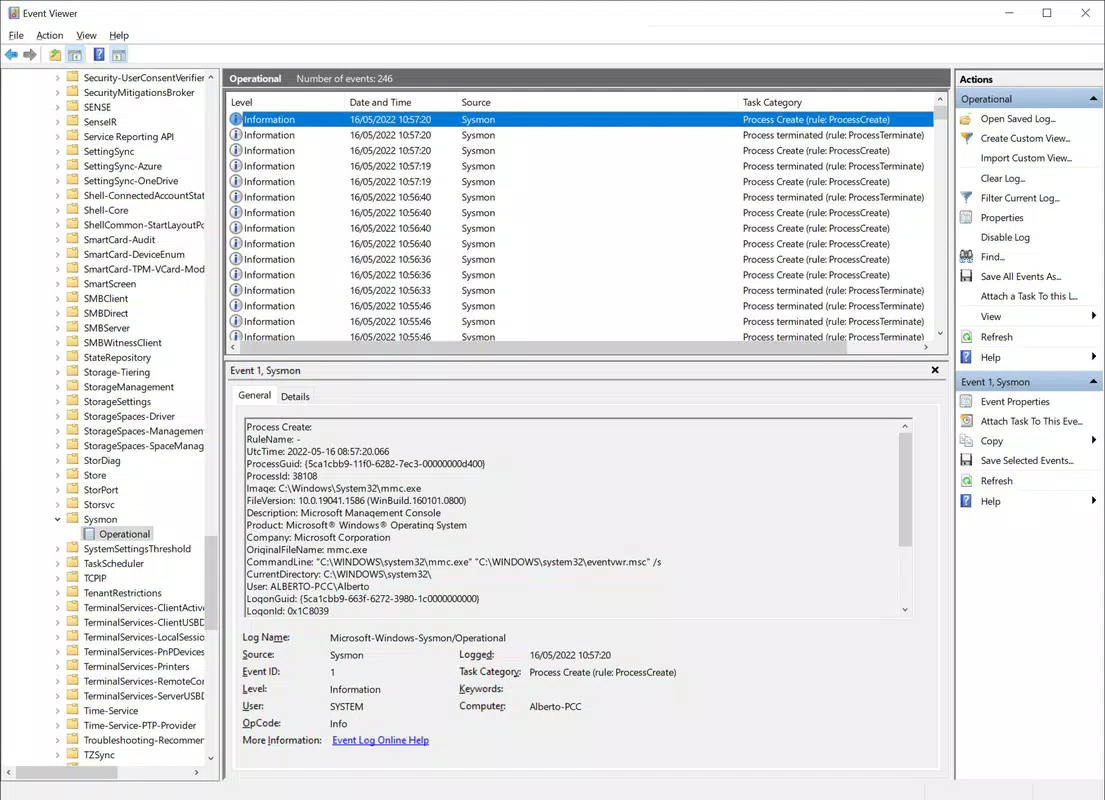1105x800 pixels.
Task: Expand the Store tree node
Action: [x=58, y=476]
